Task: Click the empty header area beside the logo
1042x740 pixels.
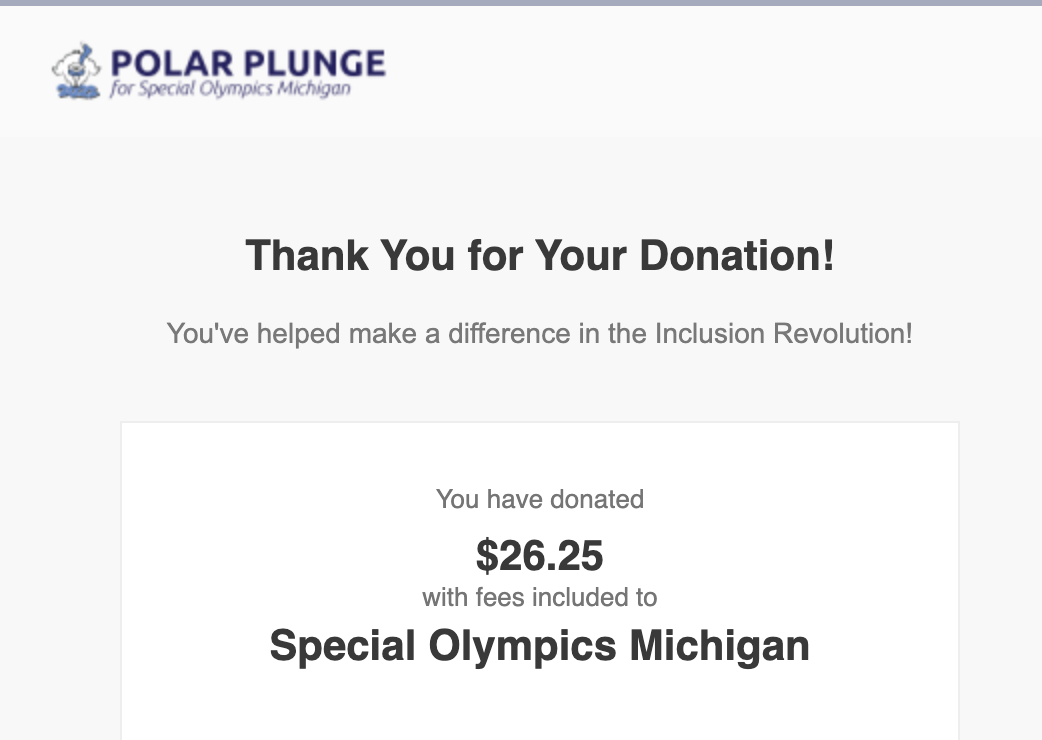Action: pyautogui.click(x=700, y=70)
